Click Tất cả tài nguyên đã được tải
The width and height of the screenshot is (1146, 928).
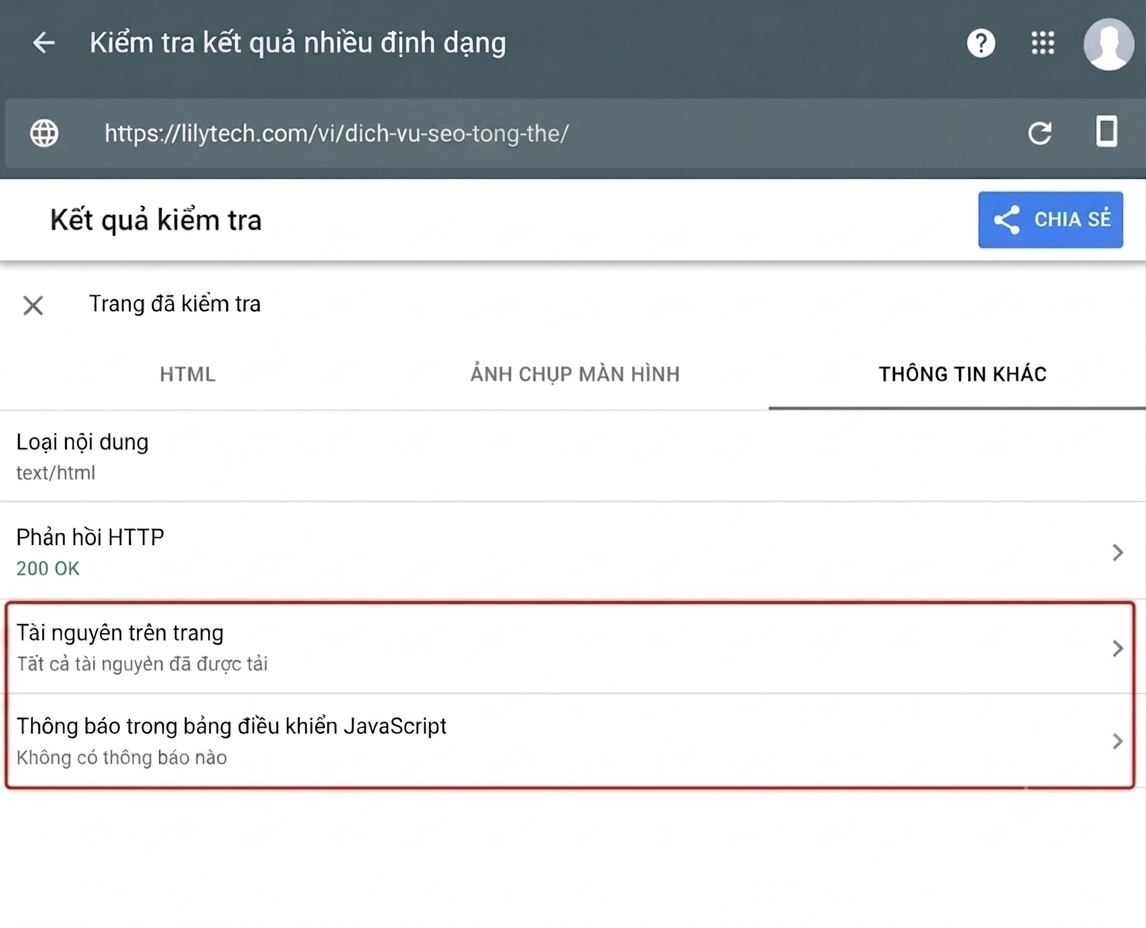coord(142,663)
